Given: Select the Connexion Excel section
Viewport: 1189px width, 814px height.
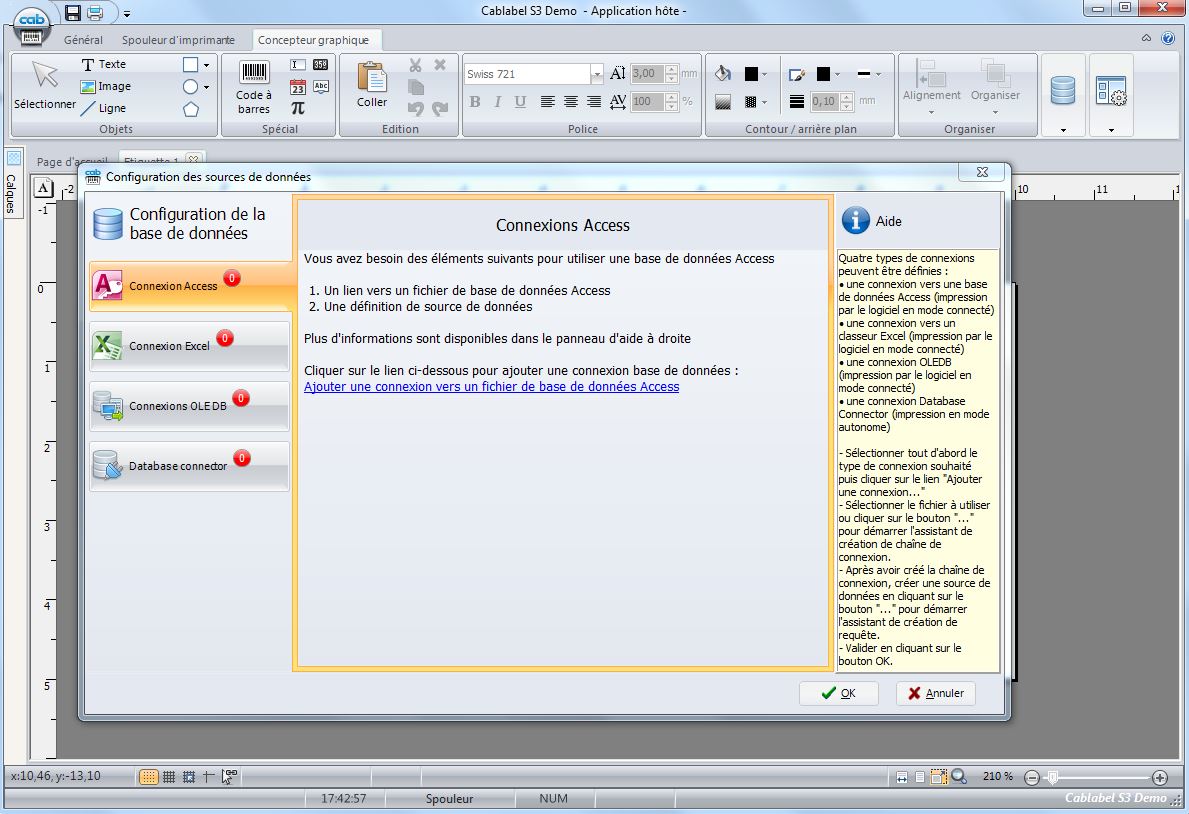Looking at the screenshot, I should tap(190, 346).
